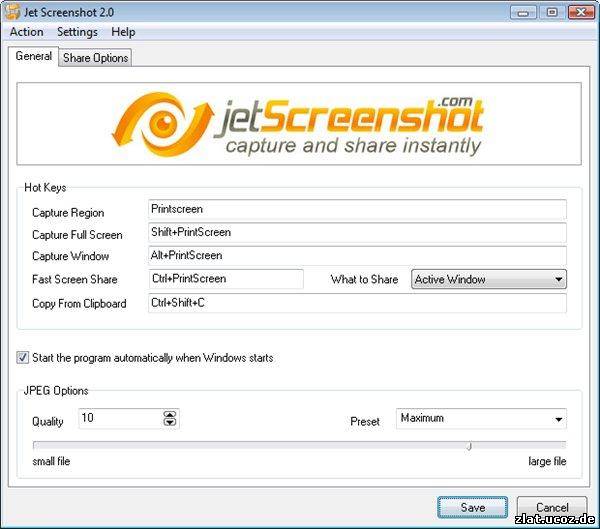Click the Fast Screen Share hotkey field
The height and width of the screenshot is (529, 600).
click(226, 279)
